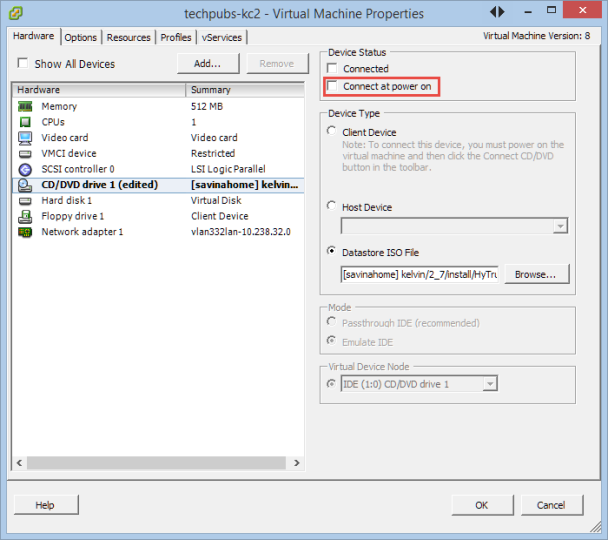Select the Emulate IDE mode
Viewport: 608px width, 540px height.
point(332,340)
